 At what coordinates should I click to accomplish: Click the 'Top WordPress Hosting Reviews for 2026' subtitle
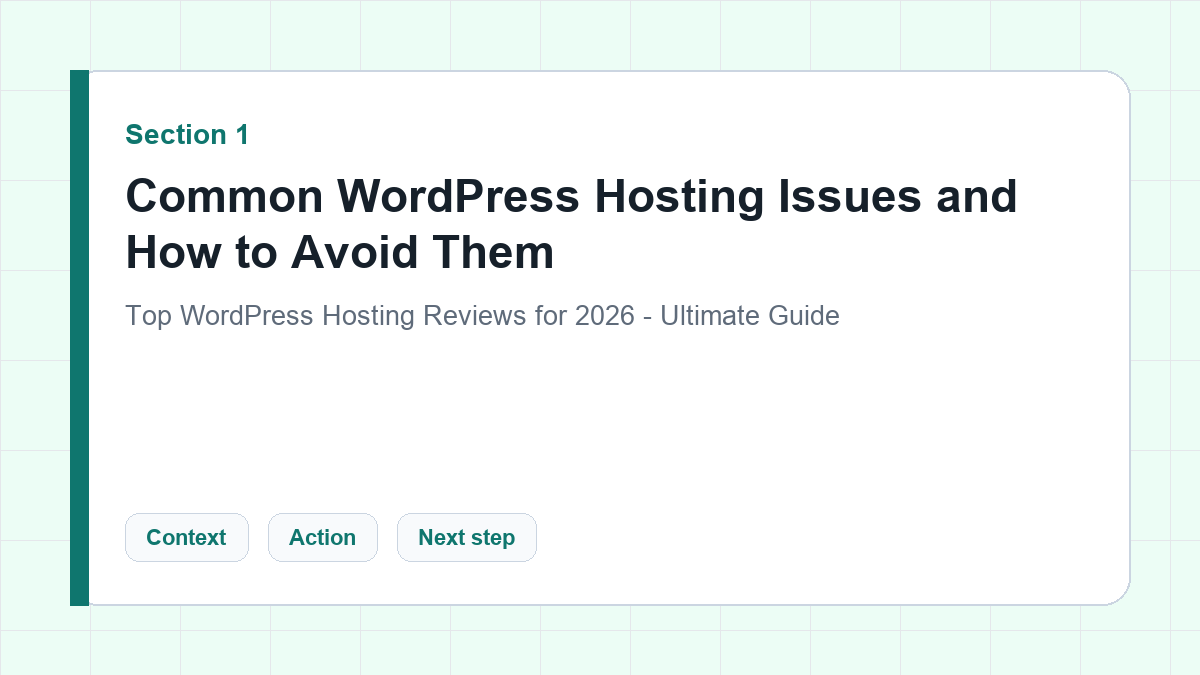482,316
